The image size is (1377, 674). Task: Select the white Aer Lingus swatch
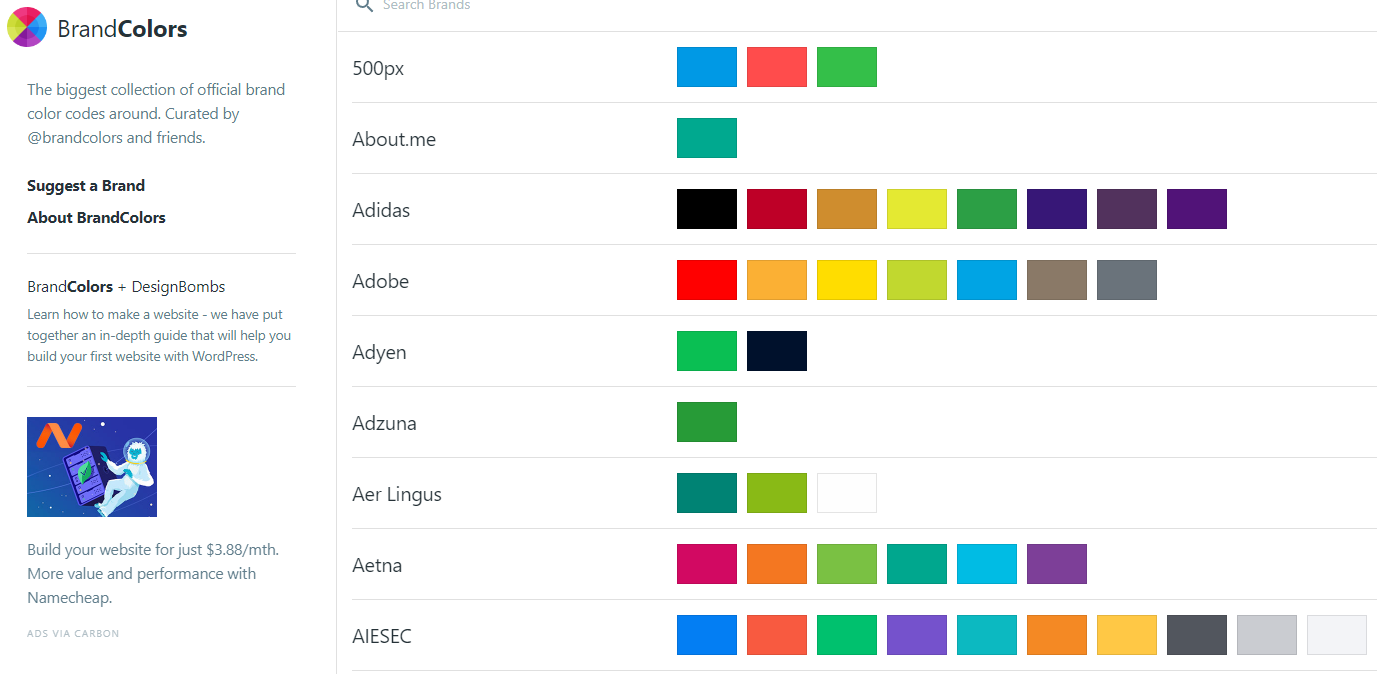pyautogui.click(x=847, y=493)
